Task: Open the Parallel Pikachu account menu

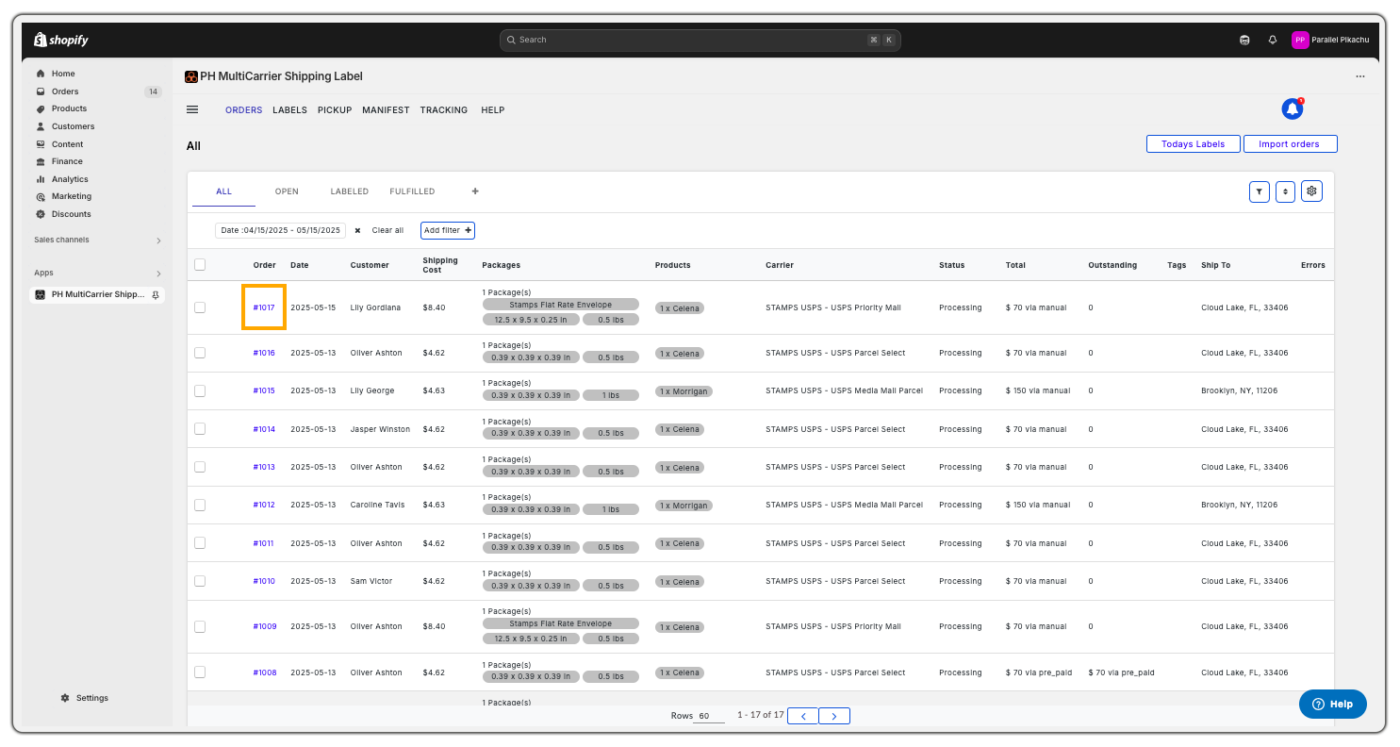Action: (1329, 40)
